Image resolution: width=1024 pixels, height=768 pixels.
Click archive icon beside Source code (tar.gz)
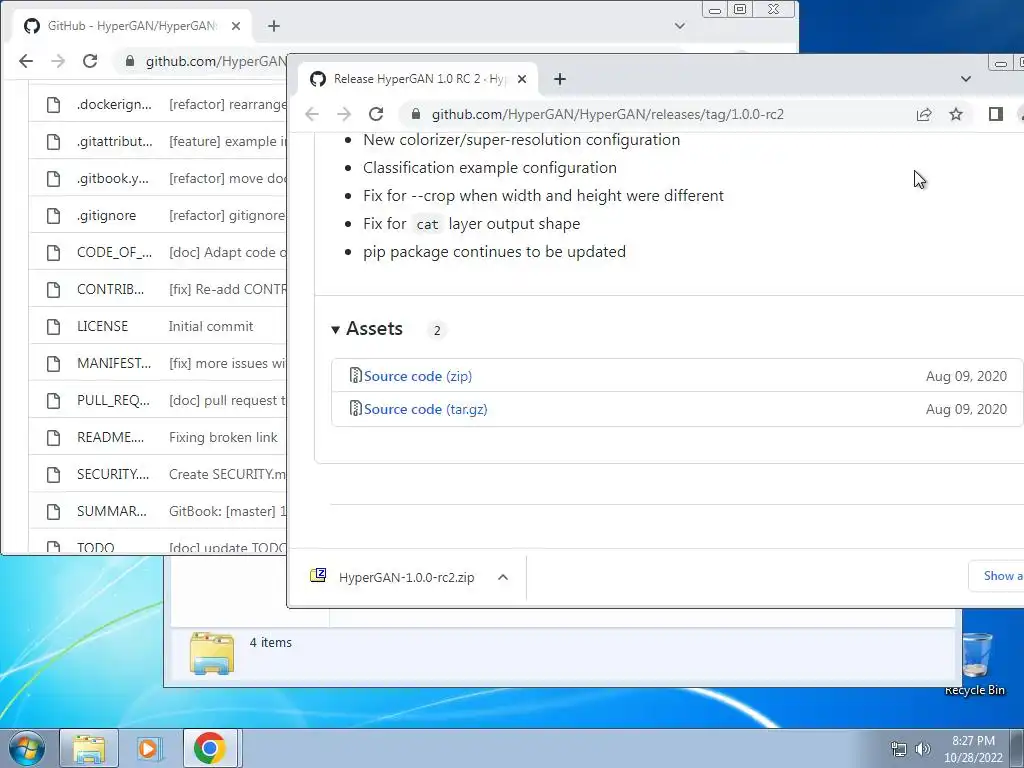355,409
